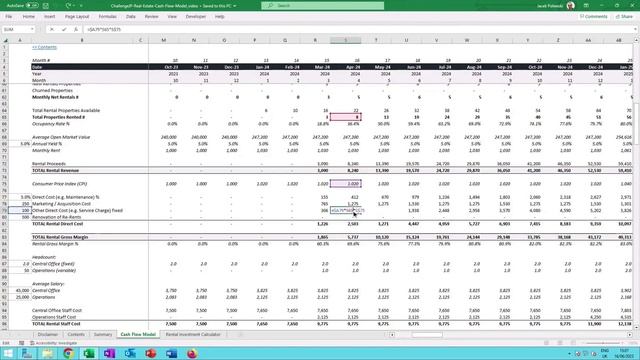Toggle the AutoSave switch
640x360 pixels.
[x=32, y=6]
